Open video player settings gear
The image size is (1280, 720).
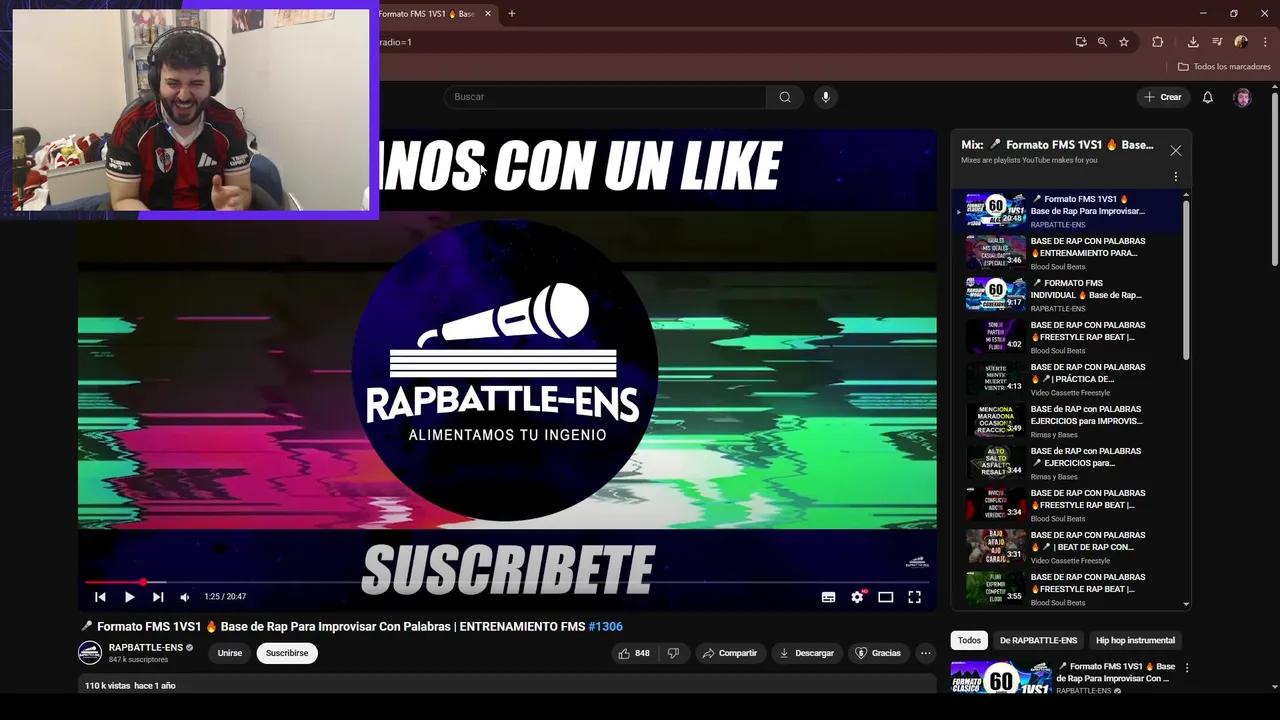tap(857, 597)
